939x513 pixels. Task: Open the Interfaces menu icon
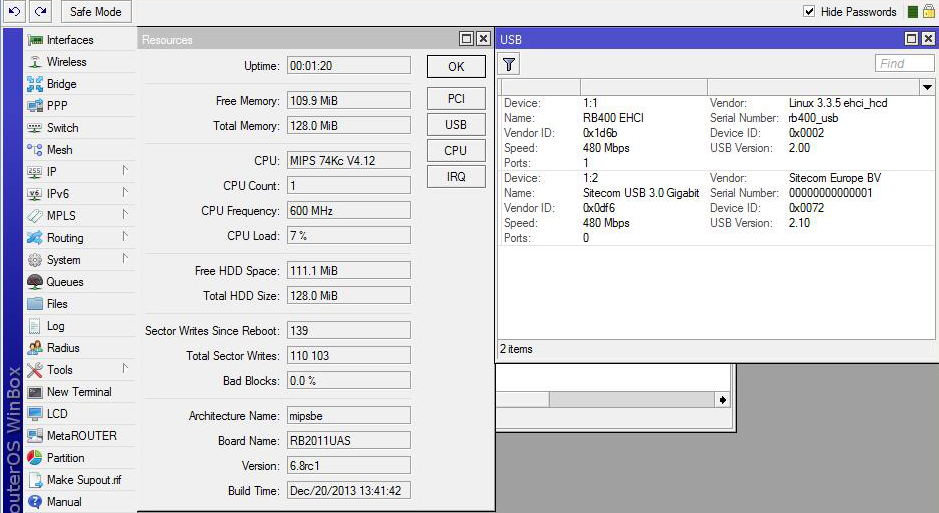[x=35, y=40]
